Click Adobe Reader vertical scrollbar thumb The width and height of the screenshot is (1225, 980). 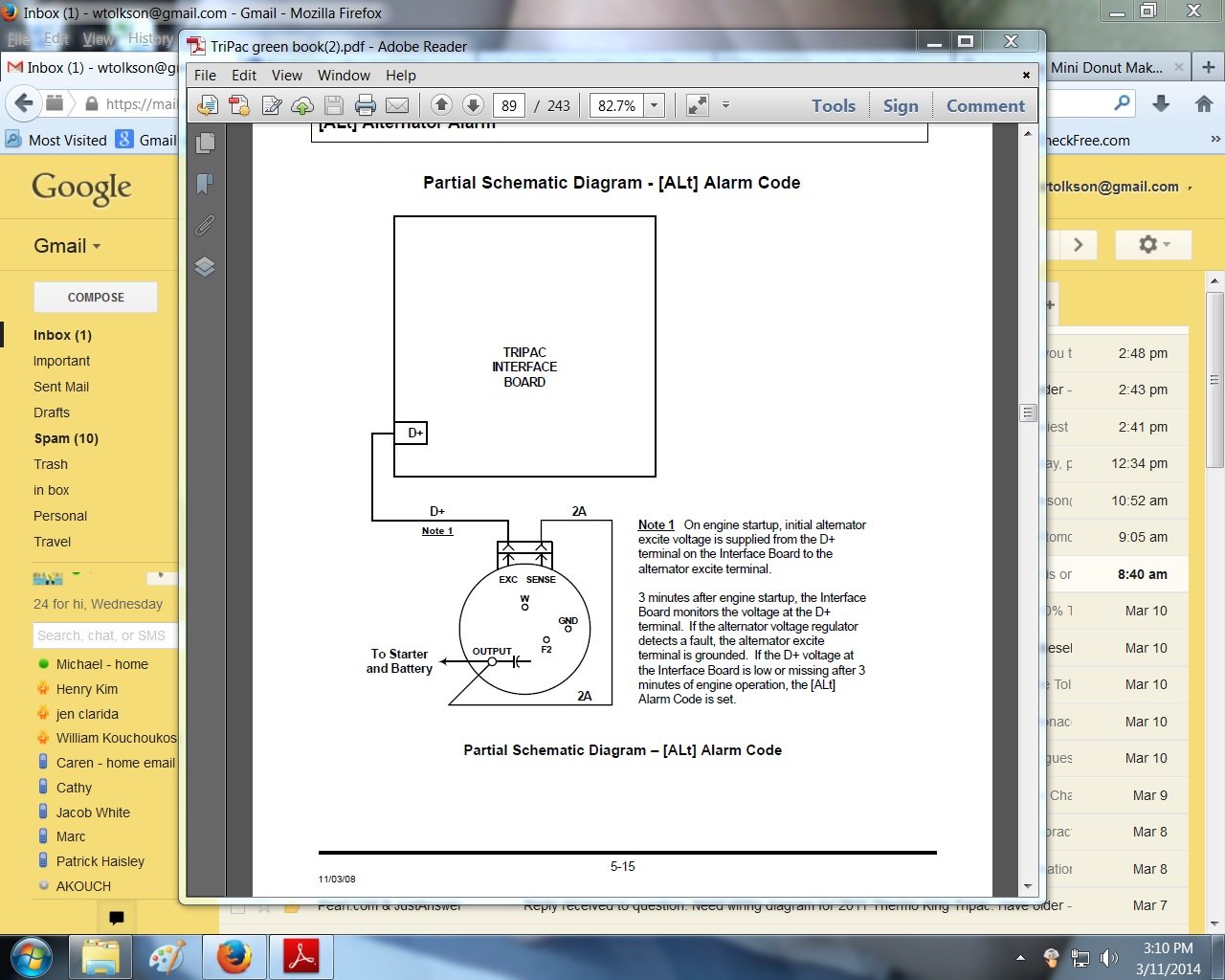pos(1028,413)
